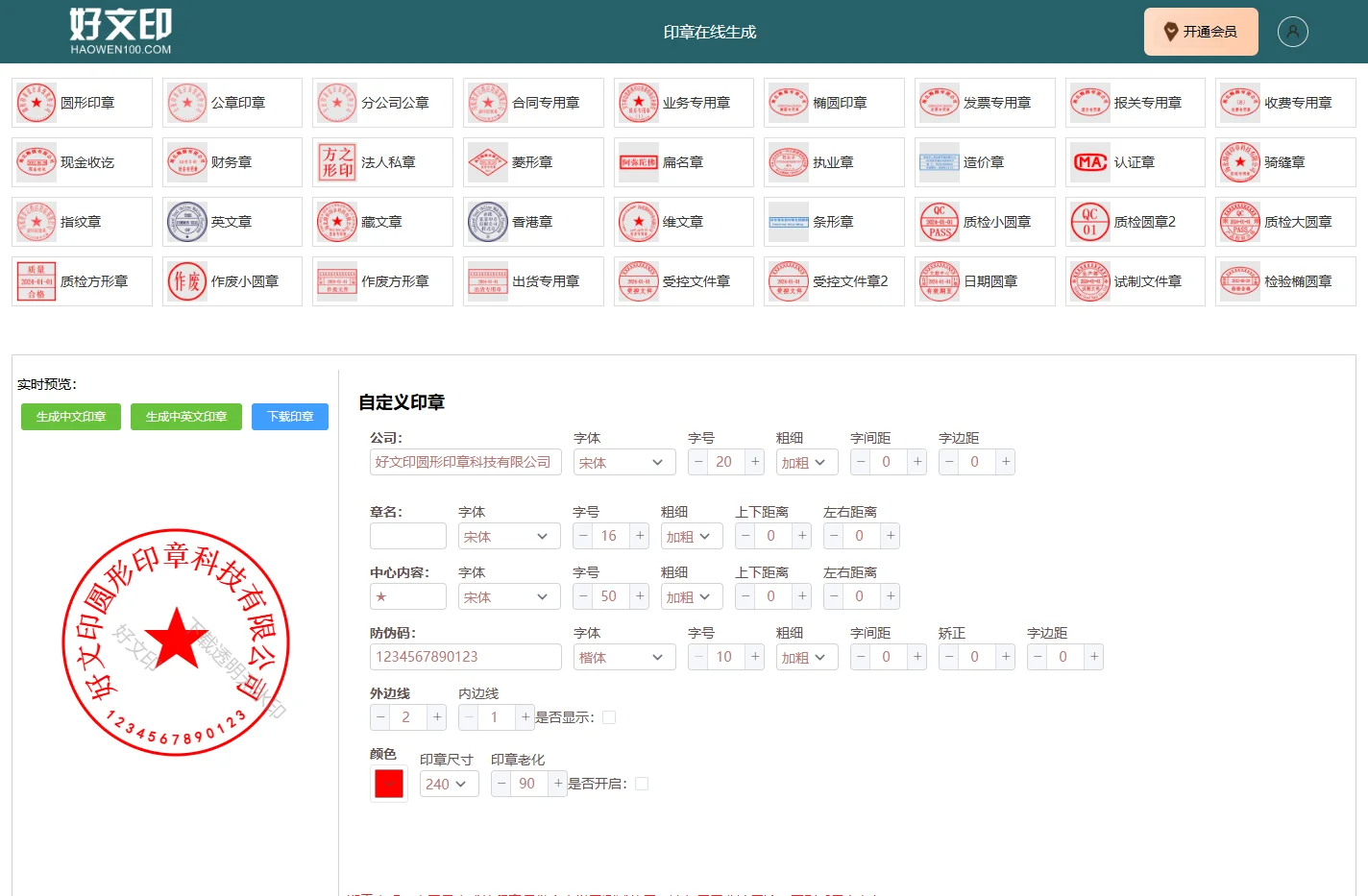Viewport: 1368px width, 896px height.
Task: Pick the 菱形章 diamond stamp
Action: (533, 162)
